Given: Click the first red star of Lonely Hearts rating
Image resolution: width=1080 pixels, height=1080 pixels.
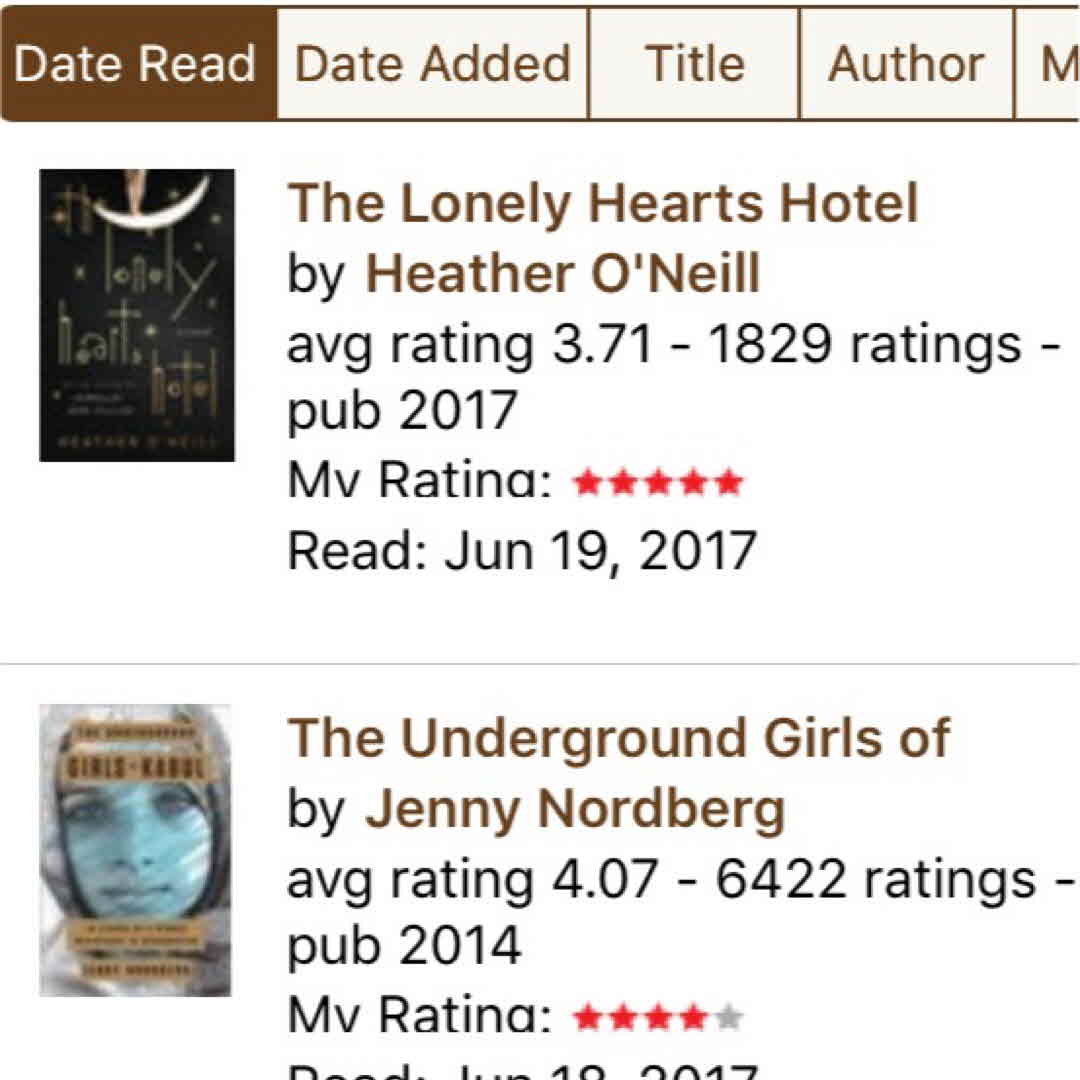Looking at the screenshot, I should (589, 484).
